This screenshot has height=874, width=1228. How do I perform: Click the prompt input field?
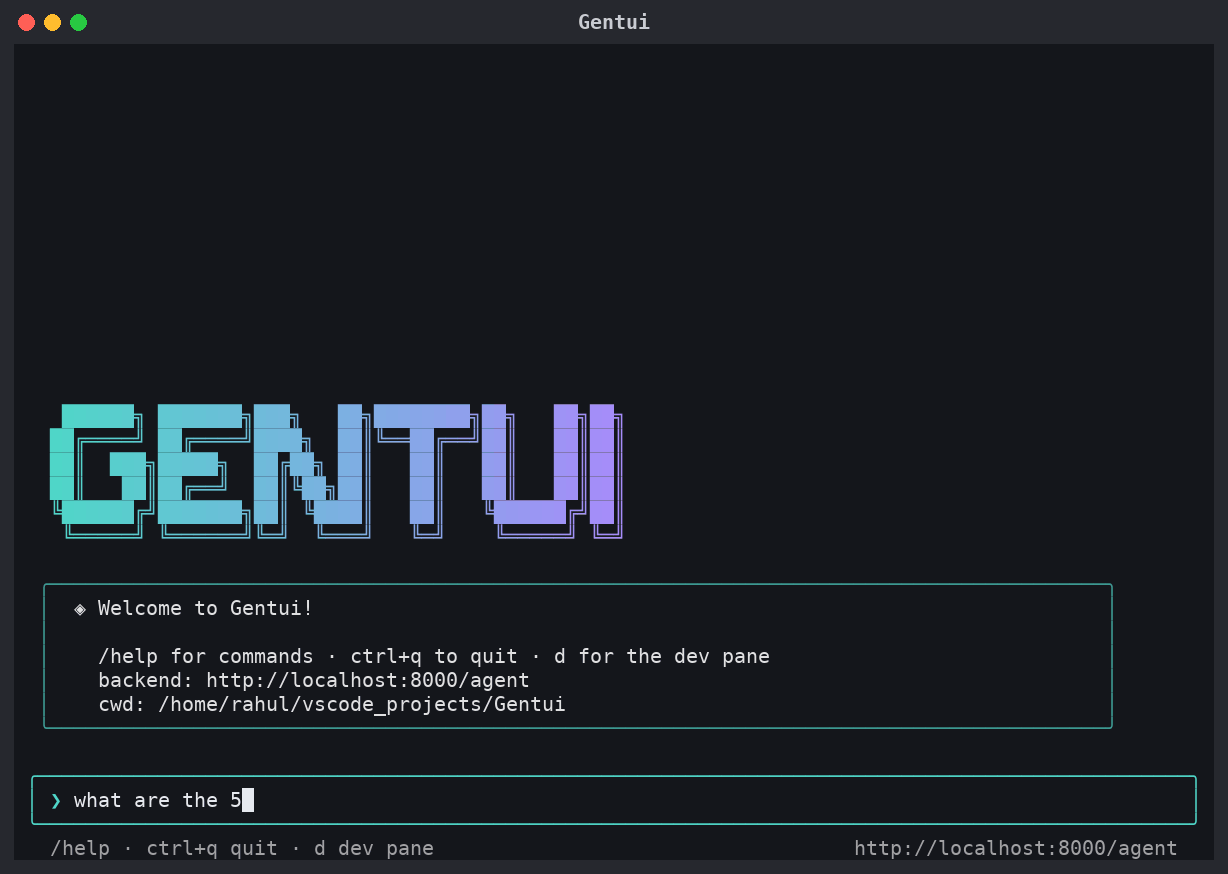614,800
